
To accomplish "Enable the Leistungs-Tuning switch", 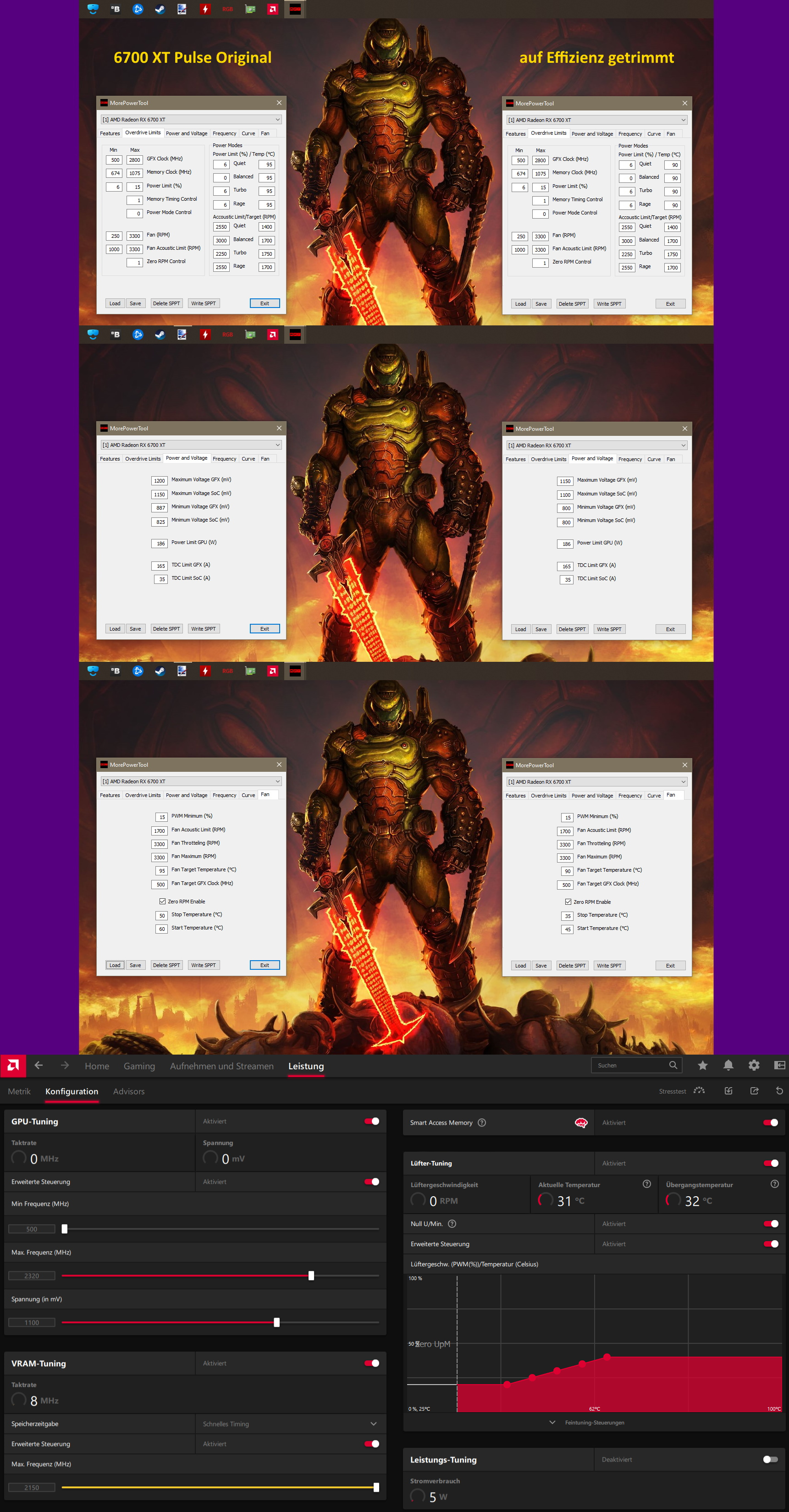I will [770, 1459].
